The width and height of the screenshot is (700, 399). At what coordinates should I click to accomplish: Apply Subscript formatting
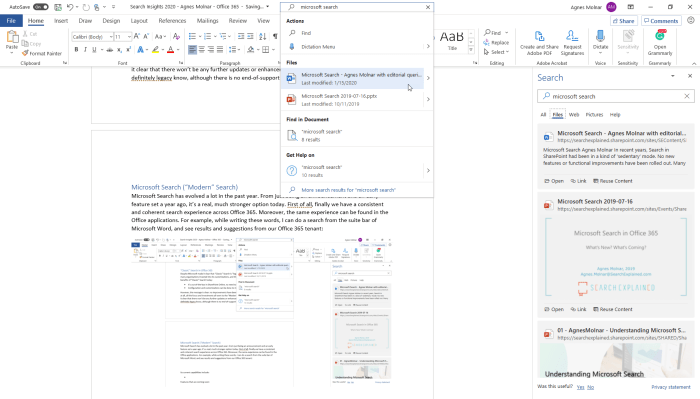(x=120, y=50)
